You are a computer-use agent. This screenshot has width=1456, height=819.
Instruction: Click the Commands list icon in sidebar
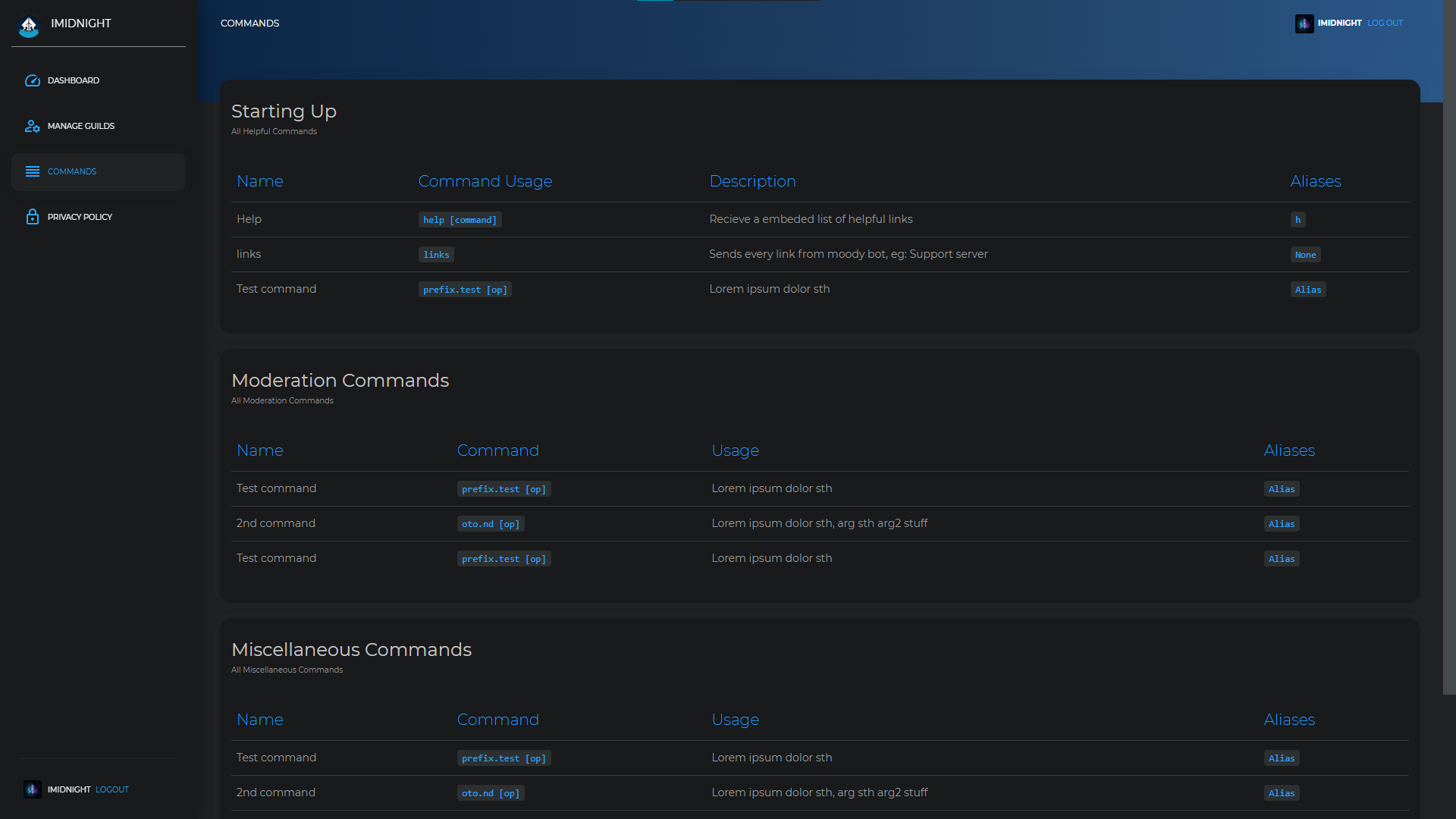[x=33, y=171]
